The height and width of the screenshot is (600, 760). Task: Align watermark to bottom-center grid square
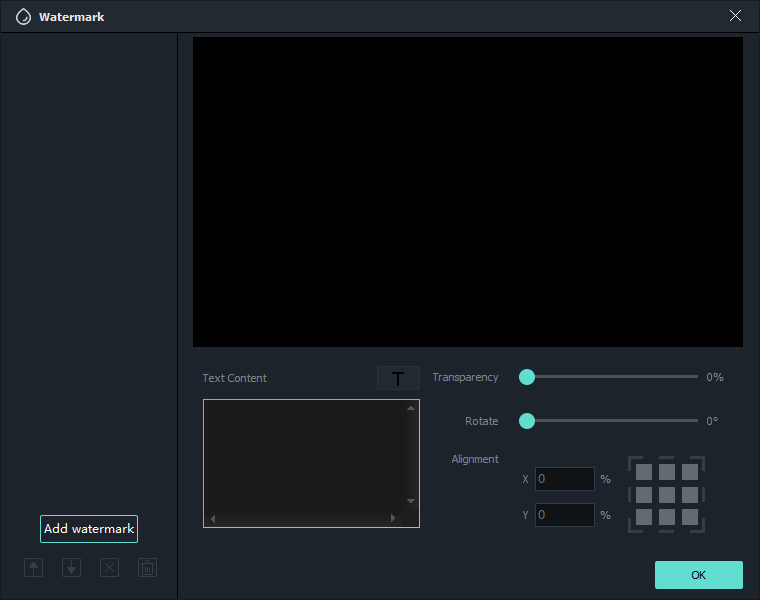pos(667,517)
